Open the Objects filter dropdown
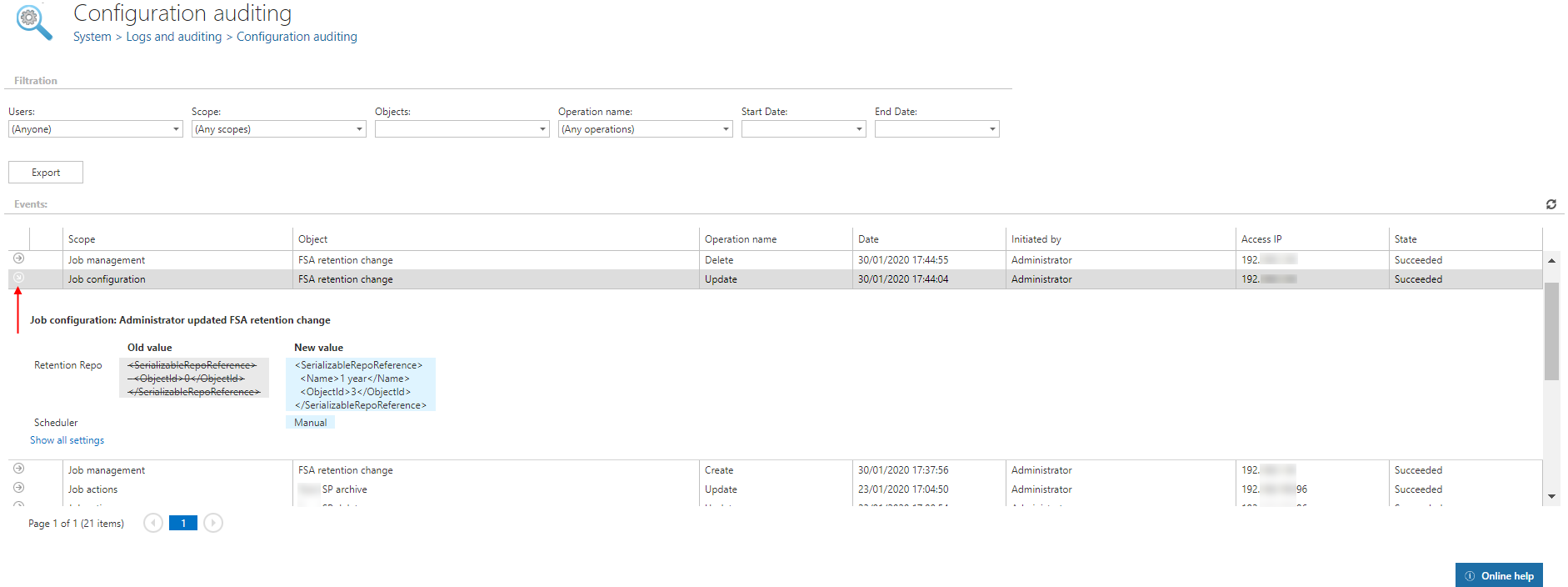 (542, 129)
